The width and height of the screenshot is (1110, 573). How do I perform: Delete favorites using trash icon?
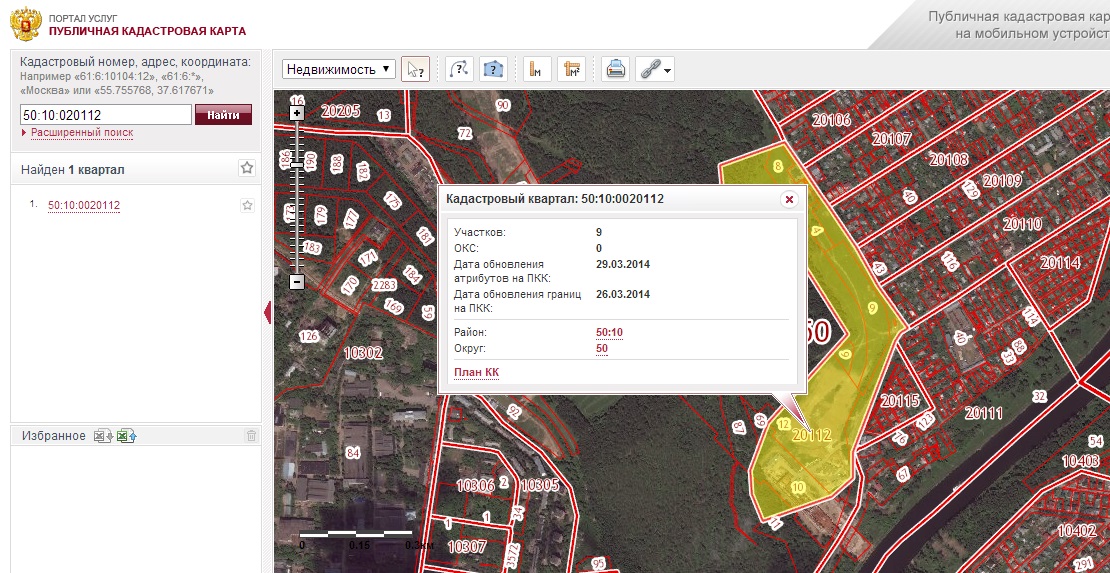[x=251, y=436]
